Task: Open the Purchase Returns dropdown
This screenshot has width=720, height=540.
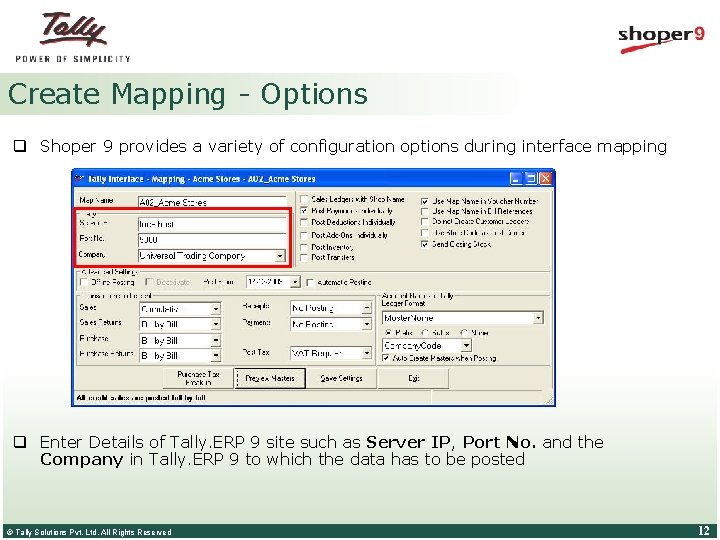Action: (x=215, y=355)
